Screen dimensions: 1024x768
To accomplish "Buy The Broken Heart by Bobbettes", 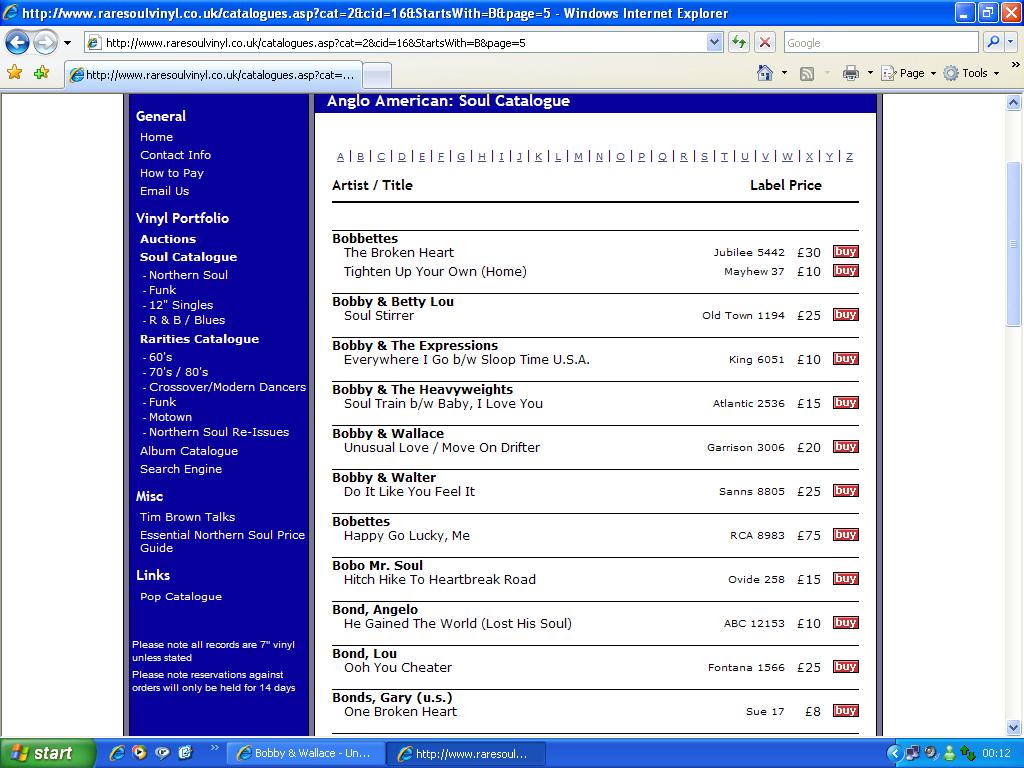I will 845,251.
